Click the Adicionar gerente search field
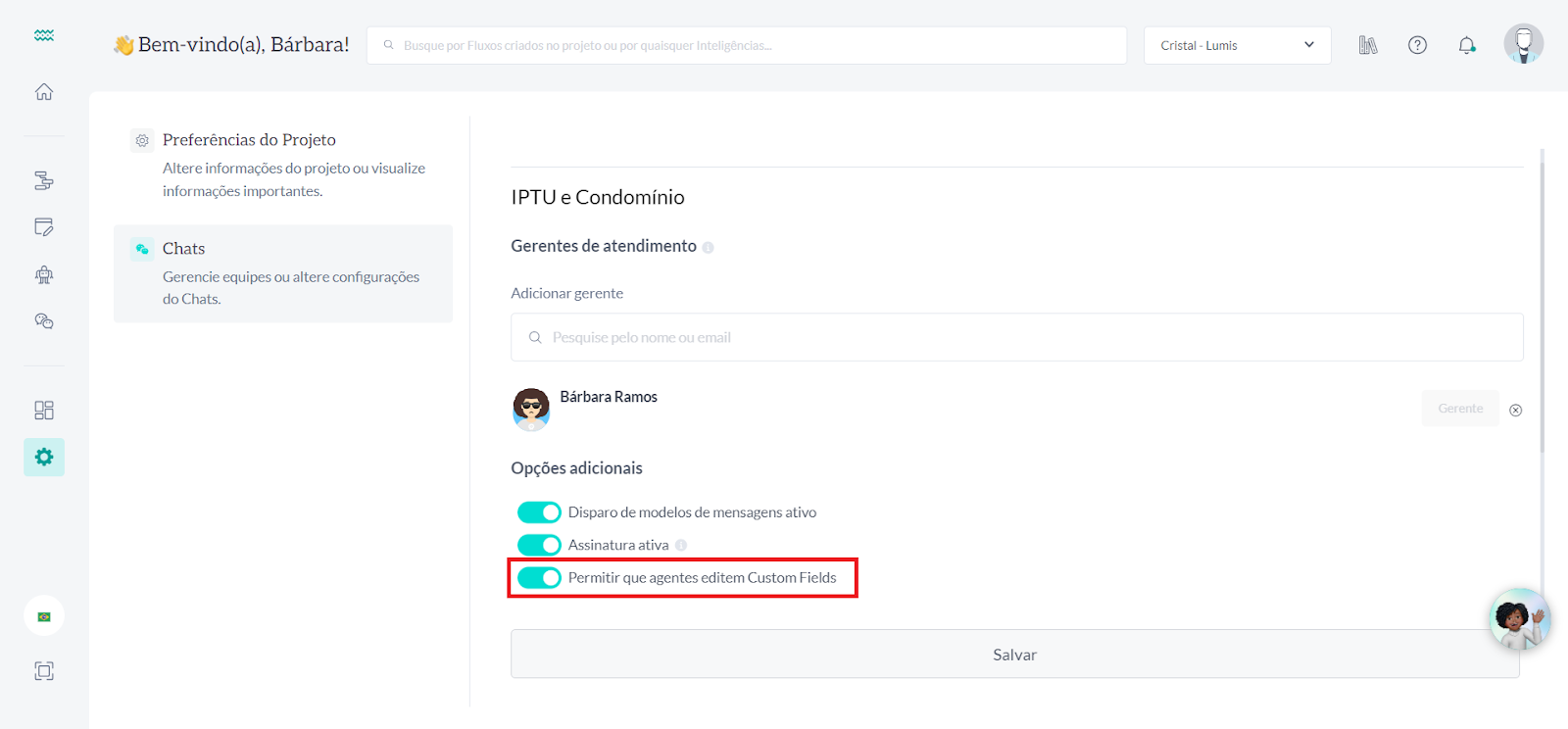The image size is (1568, 729). 1016,337
